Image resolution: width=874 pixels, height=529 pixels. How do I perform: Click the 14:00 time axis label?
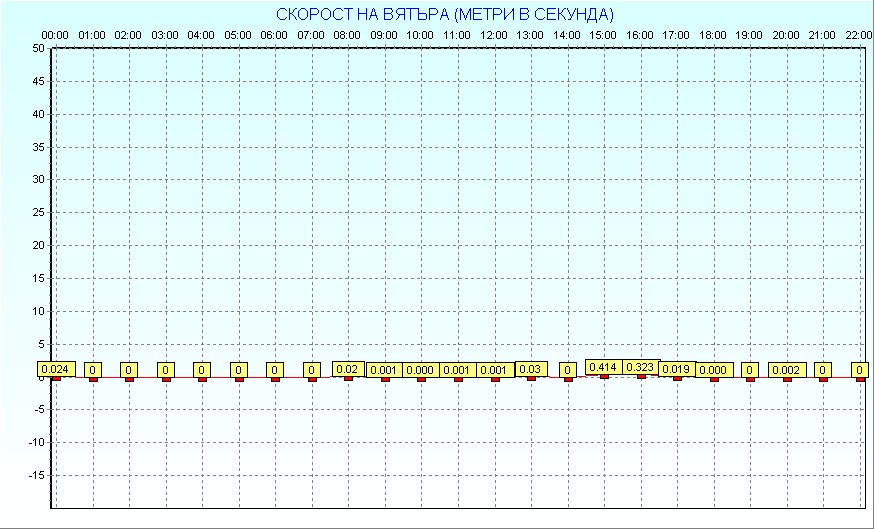(x=567, y=35)
